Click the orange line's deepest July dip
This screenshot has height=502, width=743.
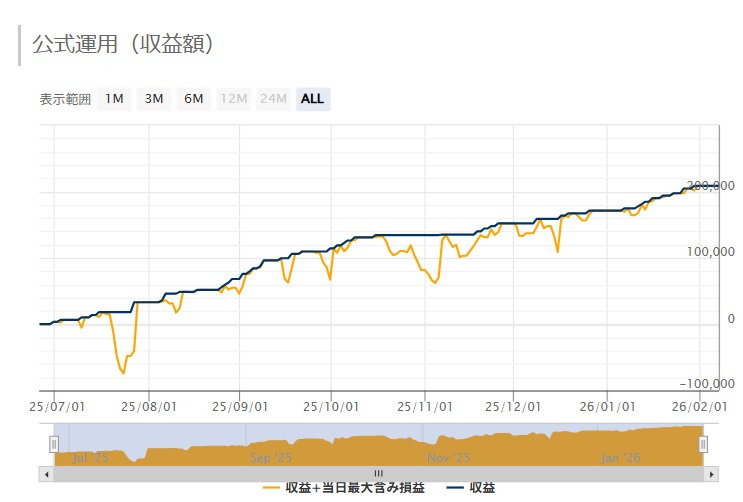click(123, 373)
